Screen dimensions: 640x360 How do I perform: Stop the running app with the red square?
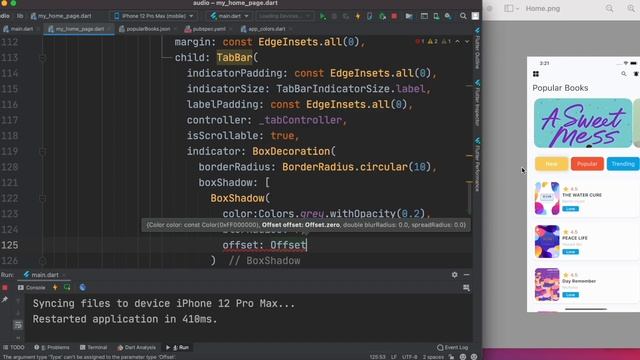pyautogui.click(x=394, y=16)
